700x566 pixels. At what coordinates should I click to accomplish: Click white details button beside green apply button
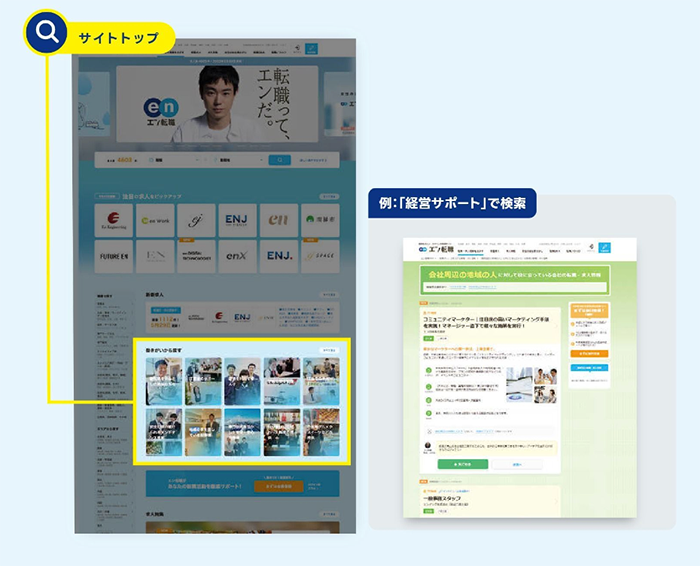[x=517, y=464]
